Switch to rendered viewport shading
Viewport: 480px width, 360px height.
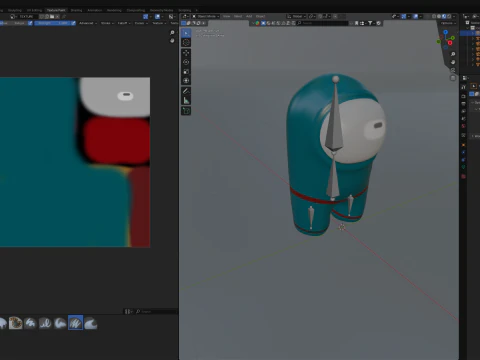point(449,16)
